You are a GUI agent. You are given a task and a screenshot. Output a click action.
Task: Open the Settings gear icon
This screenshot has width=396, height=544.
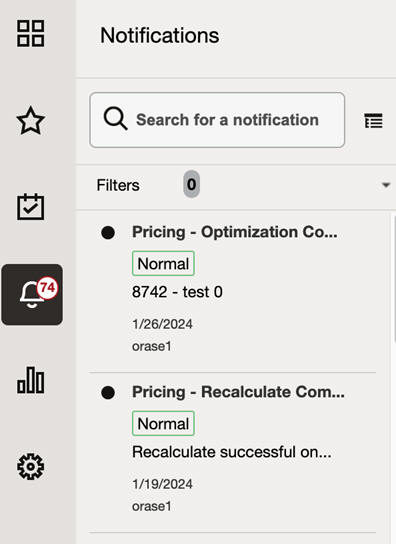tap(31, 467)
